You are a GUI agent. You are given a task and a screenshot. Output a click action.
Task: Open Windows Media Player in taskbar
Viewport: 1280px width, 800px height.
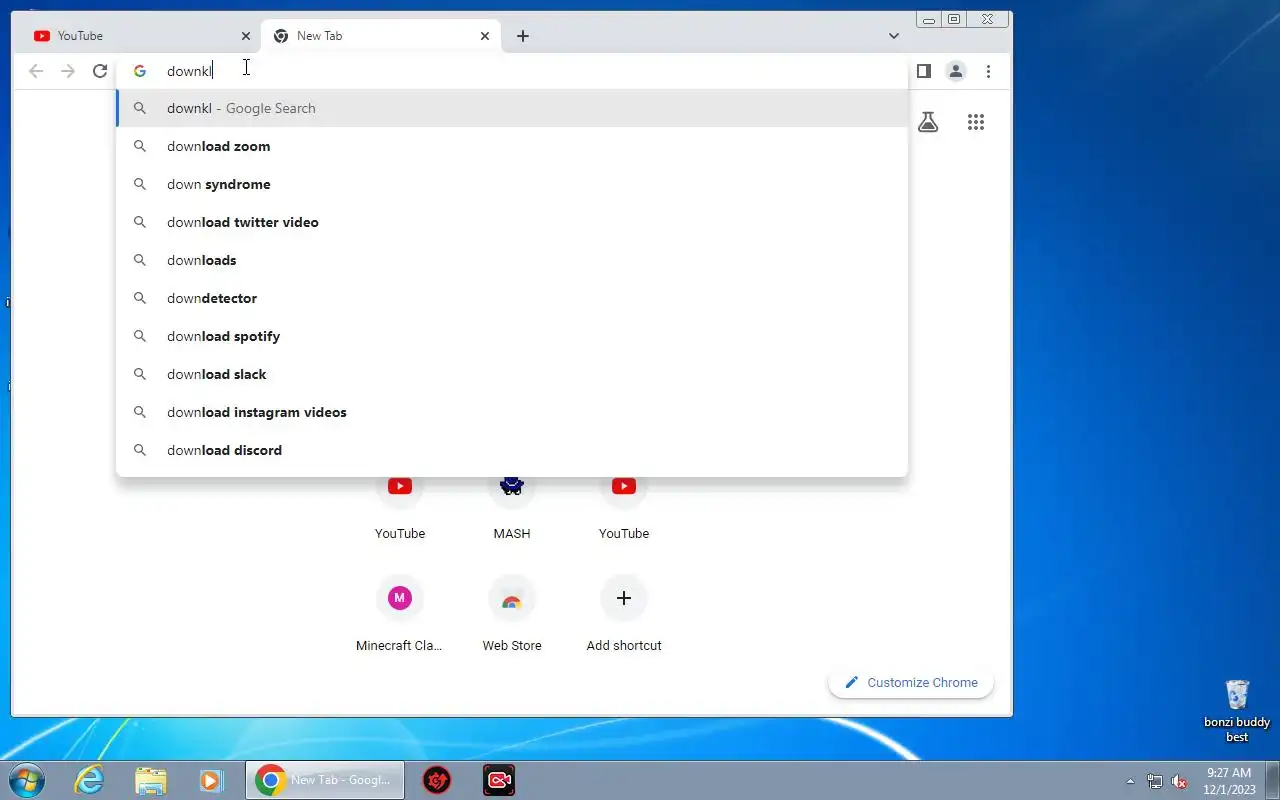pyautogui.click(x=210, y=780)
